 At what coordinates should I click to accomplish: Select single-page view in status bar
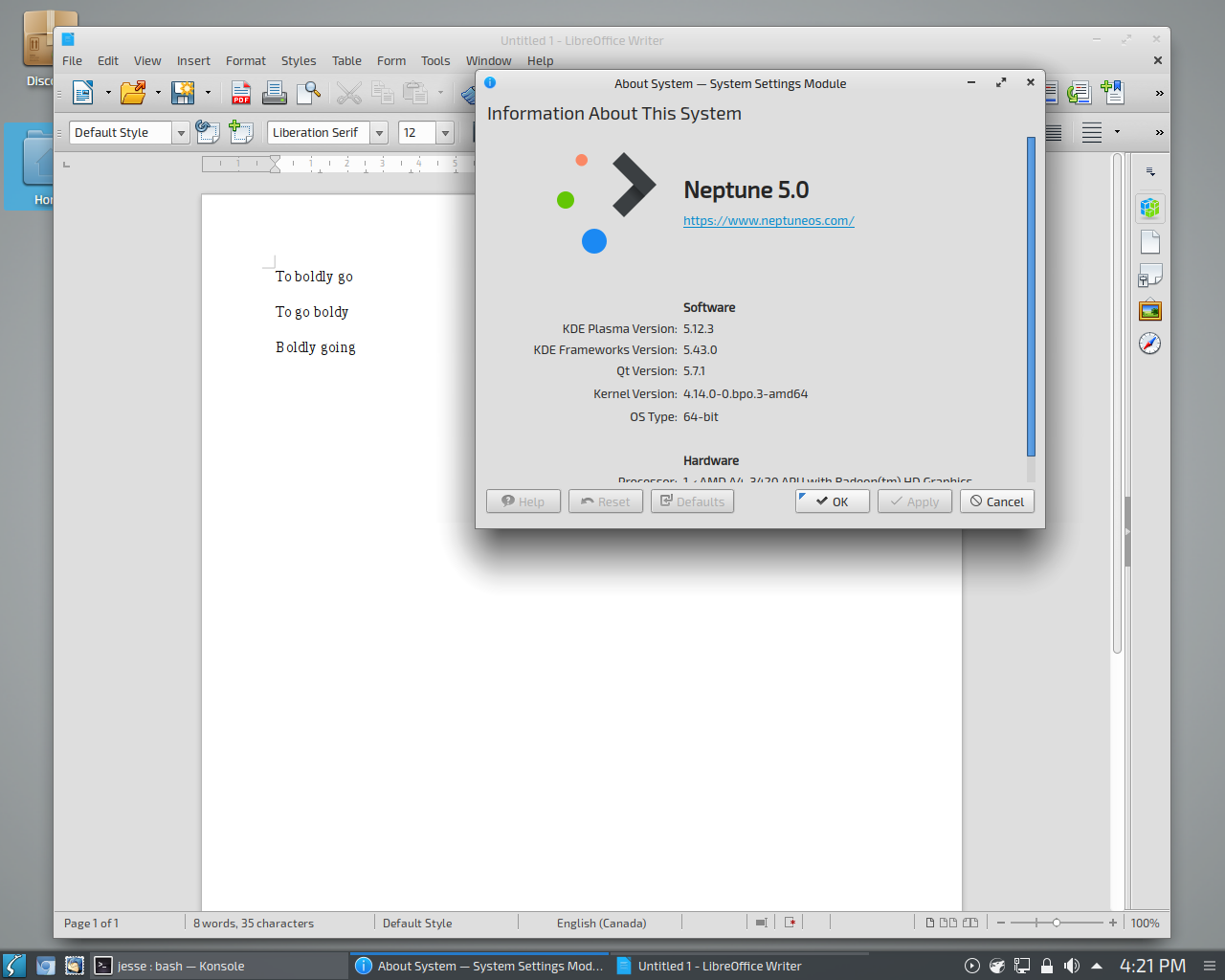pos(930,923)
